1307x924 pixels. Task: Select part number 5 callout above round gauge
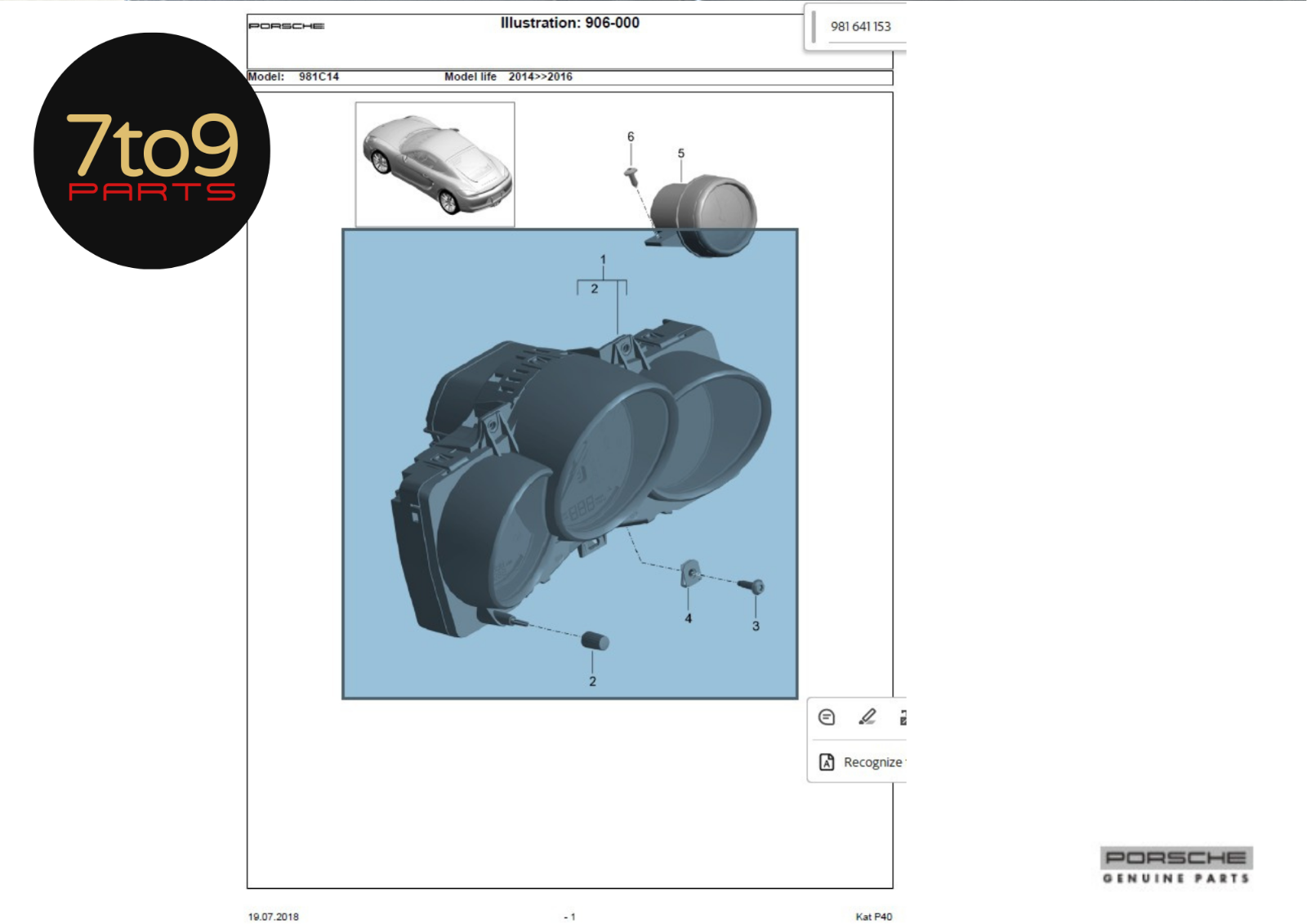point(680,154)
